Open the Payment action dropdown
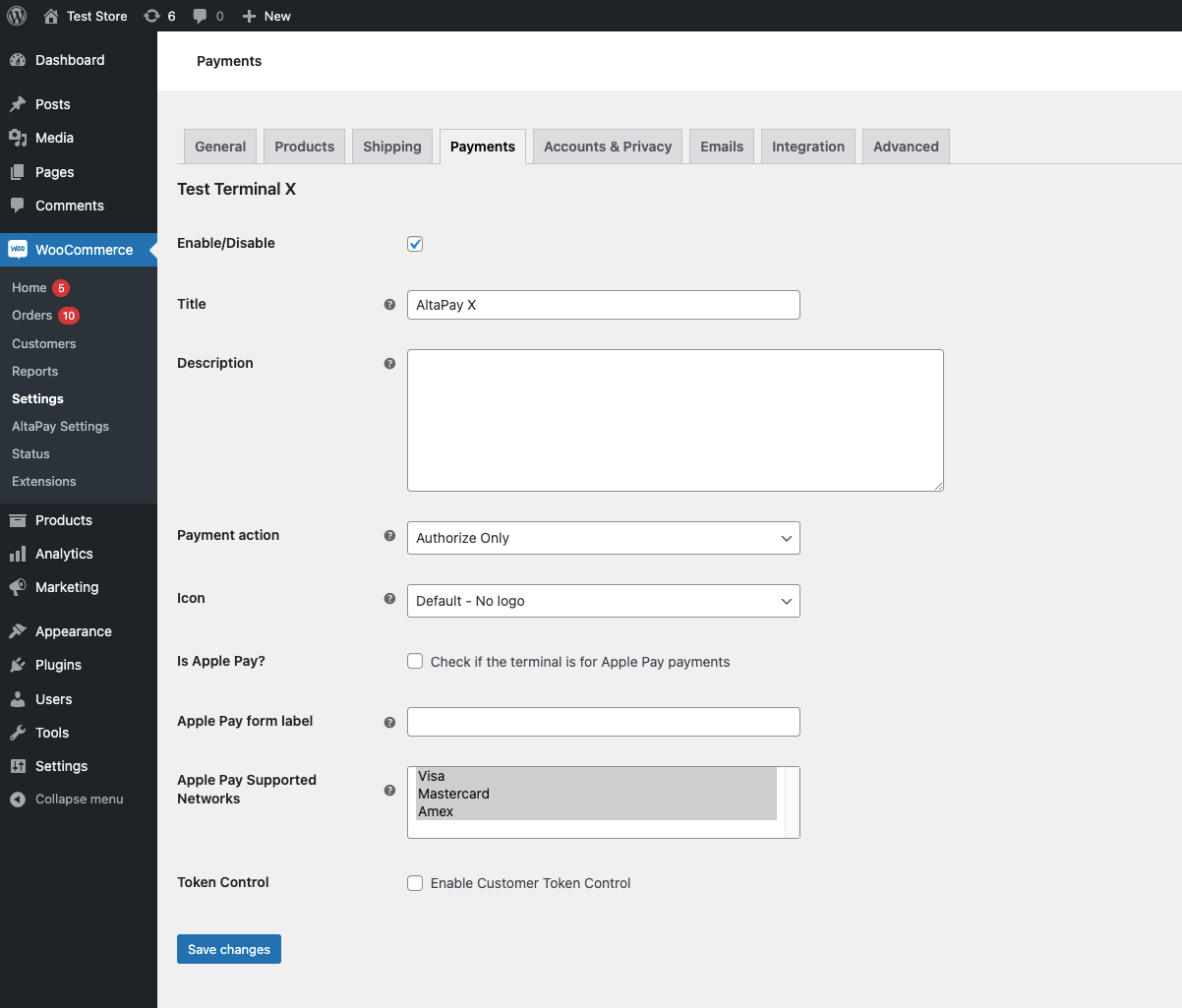 tap(604, 538)
